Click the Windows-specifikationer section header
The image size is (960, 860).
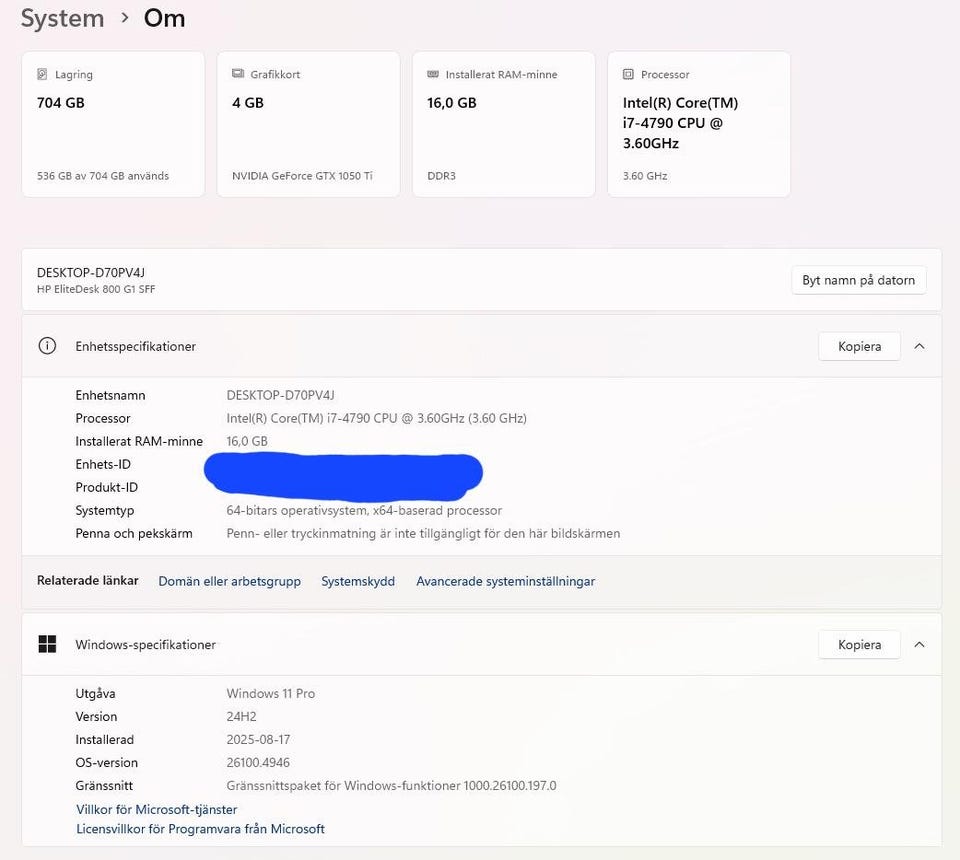[481, 644]
